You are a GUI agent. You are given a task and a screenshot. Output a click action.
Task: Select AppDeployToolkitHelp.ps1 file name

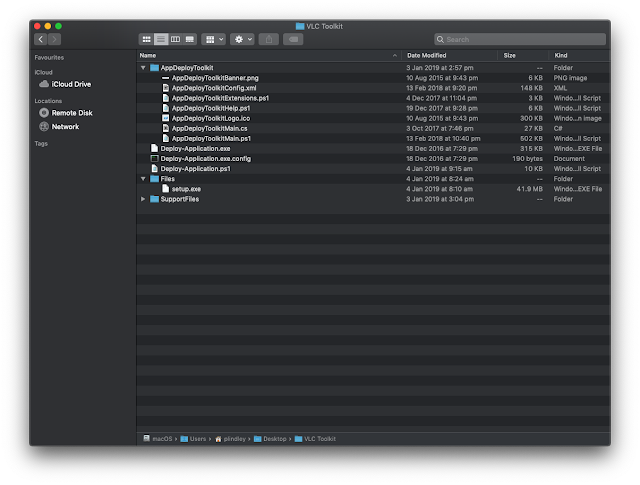click(211, 108)
